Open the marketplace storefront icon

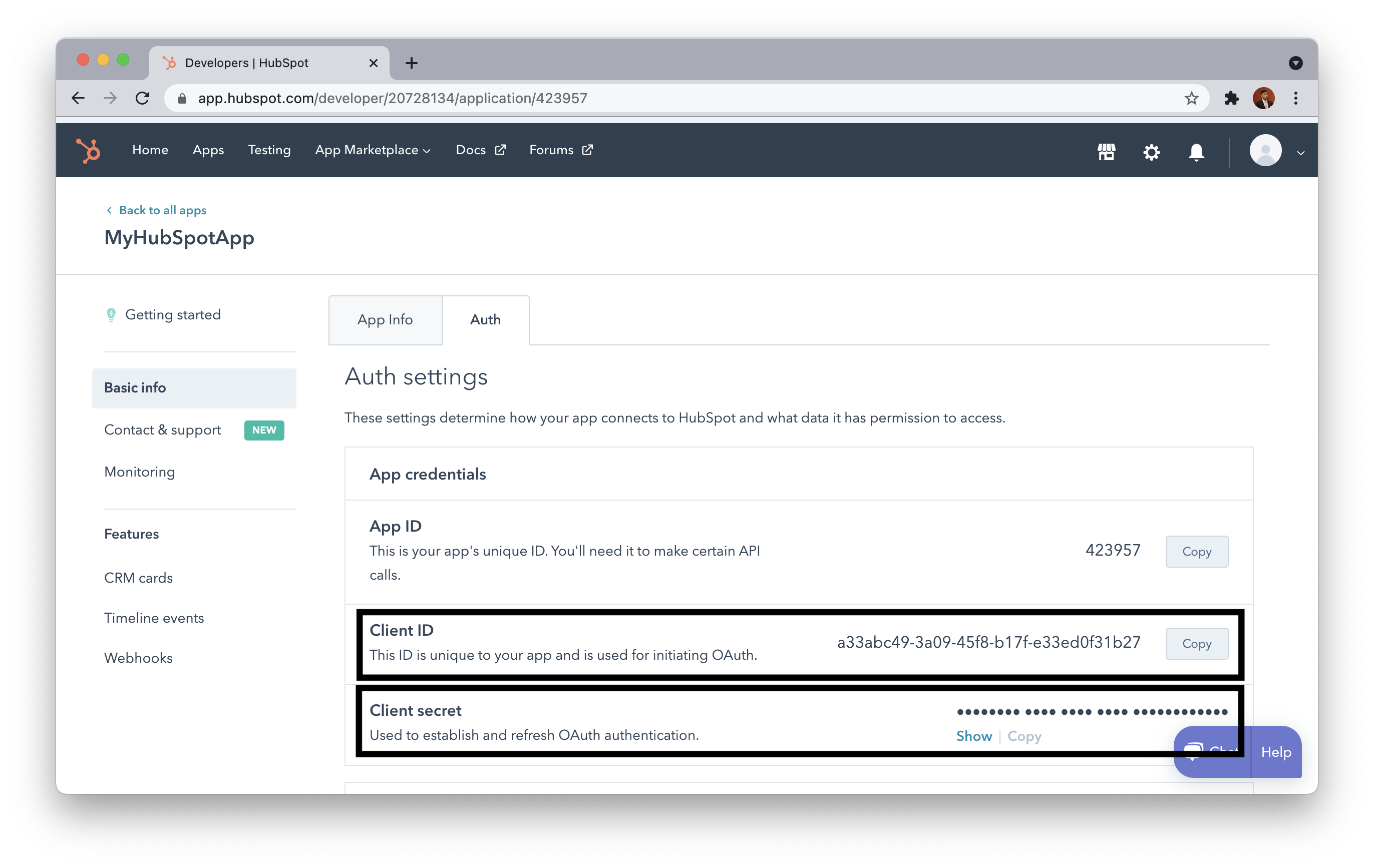coord(1106,152)
